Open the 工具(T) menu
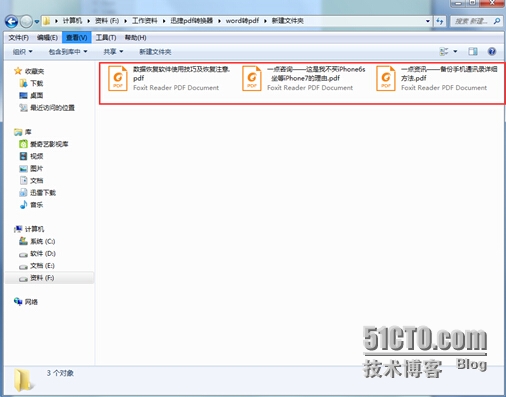Screen dimensions: 506x397 point(106,38)
